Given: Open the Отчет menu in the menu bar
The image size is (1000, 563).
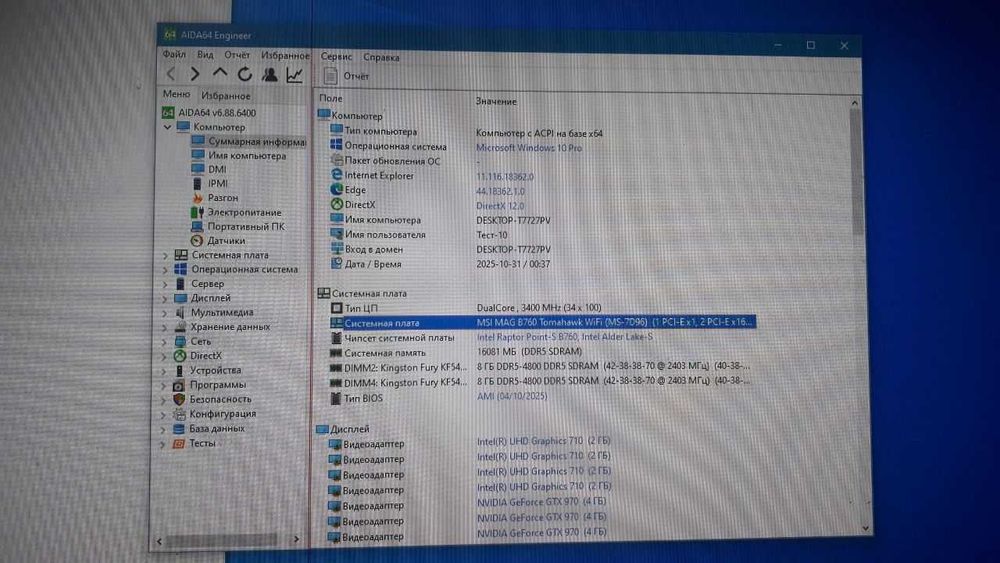Looking at the screenshot, I should pos(237,55).
